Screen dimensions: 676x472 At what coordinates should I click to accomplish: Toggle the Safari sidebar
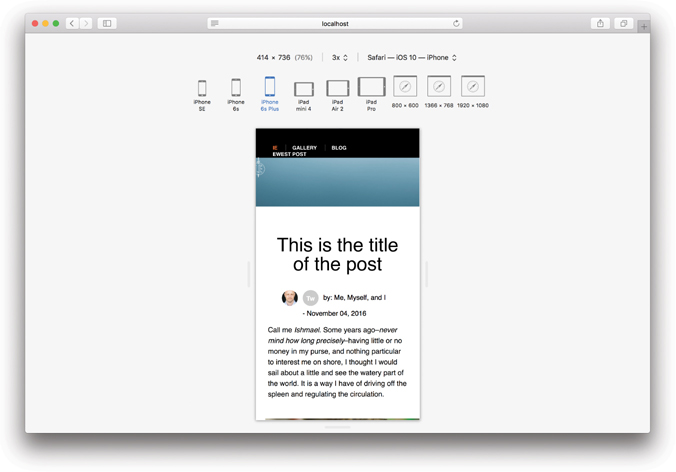[x=107, y=23]
